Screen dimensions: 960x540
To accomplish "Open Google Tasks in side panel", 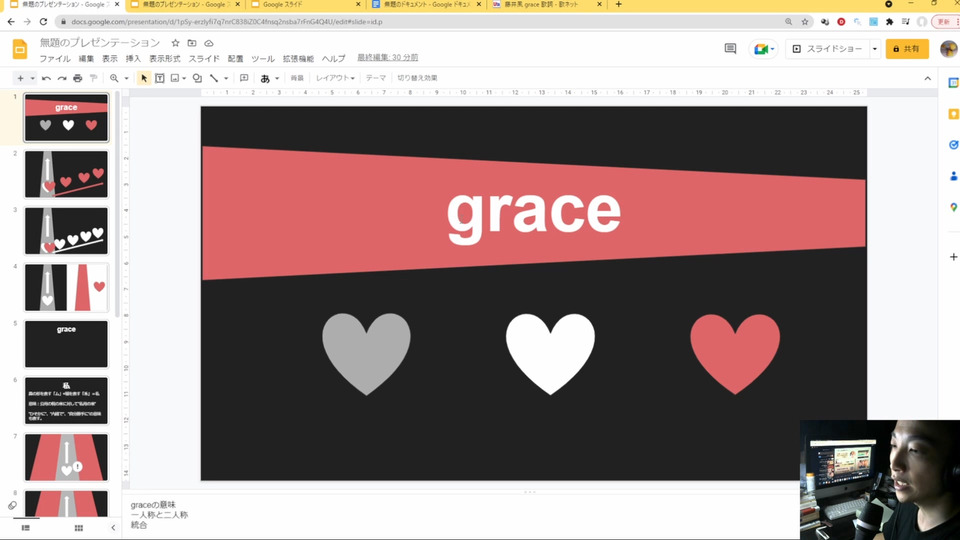I will click(953, 145).
